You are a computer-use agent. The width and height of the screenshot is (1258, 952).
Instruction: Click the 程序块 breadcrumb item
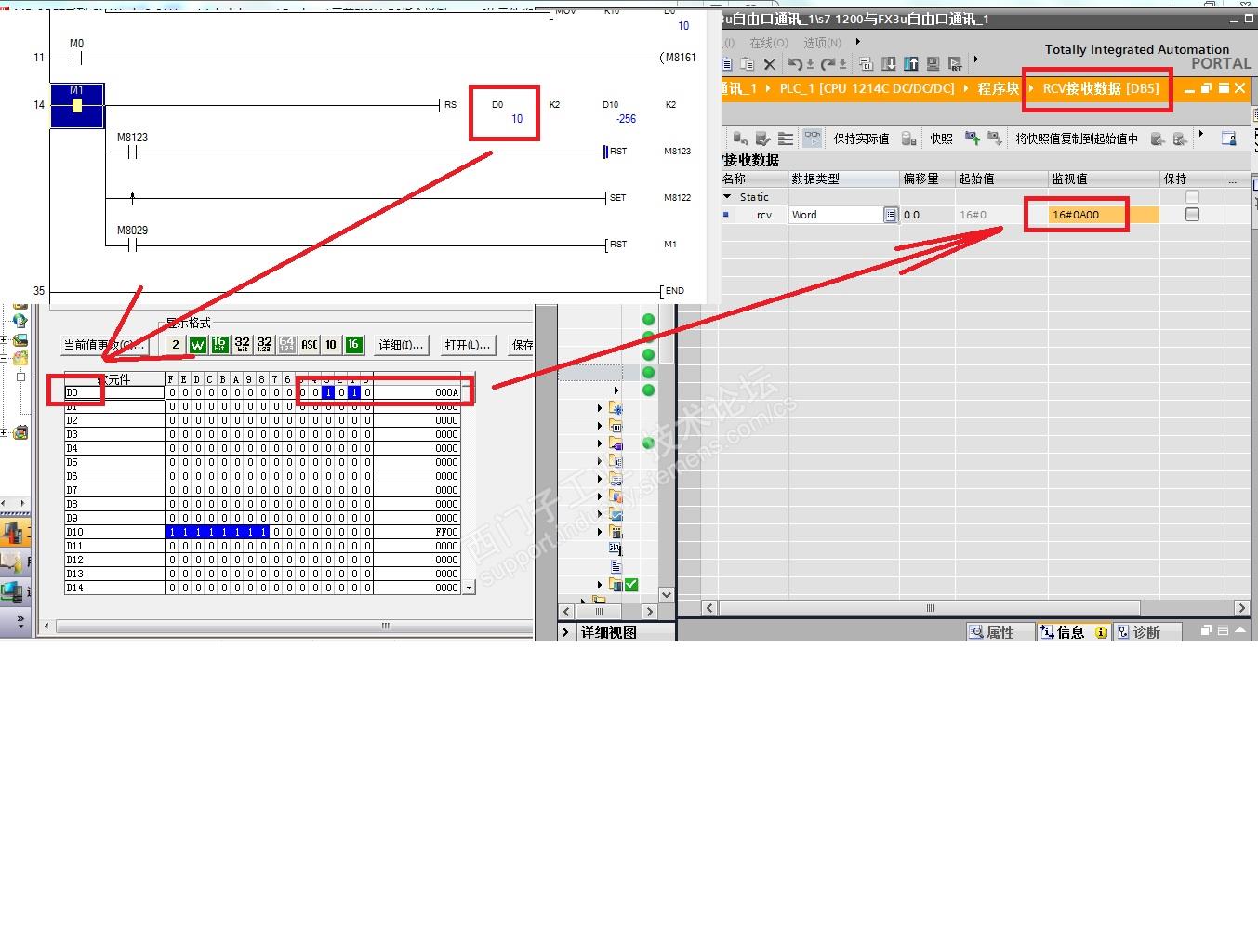coord(998,88)
